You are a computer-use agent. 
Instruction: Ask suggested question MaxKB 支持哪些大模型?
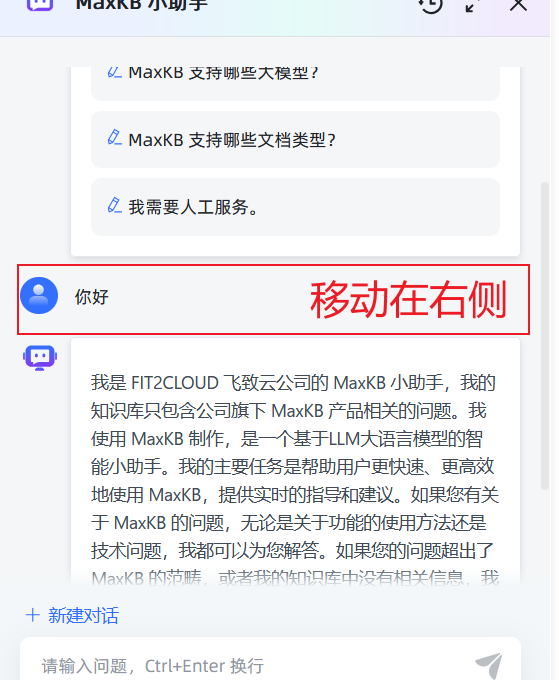[295, 83]
